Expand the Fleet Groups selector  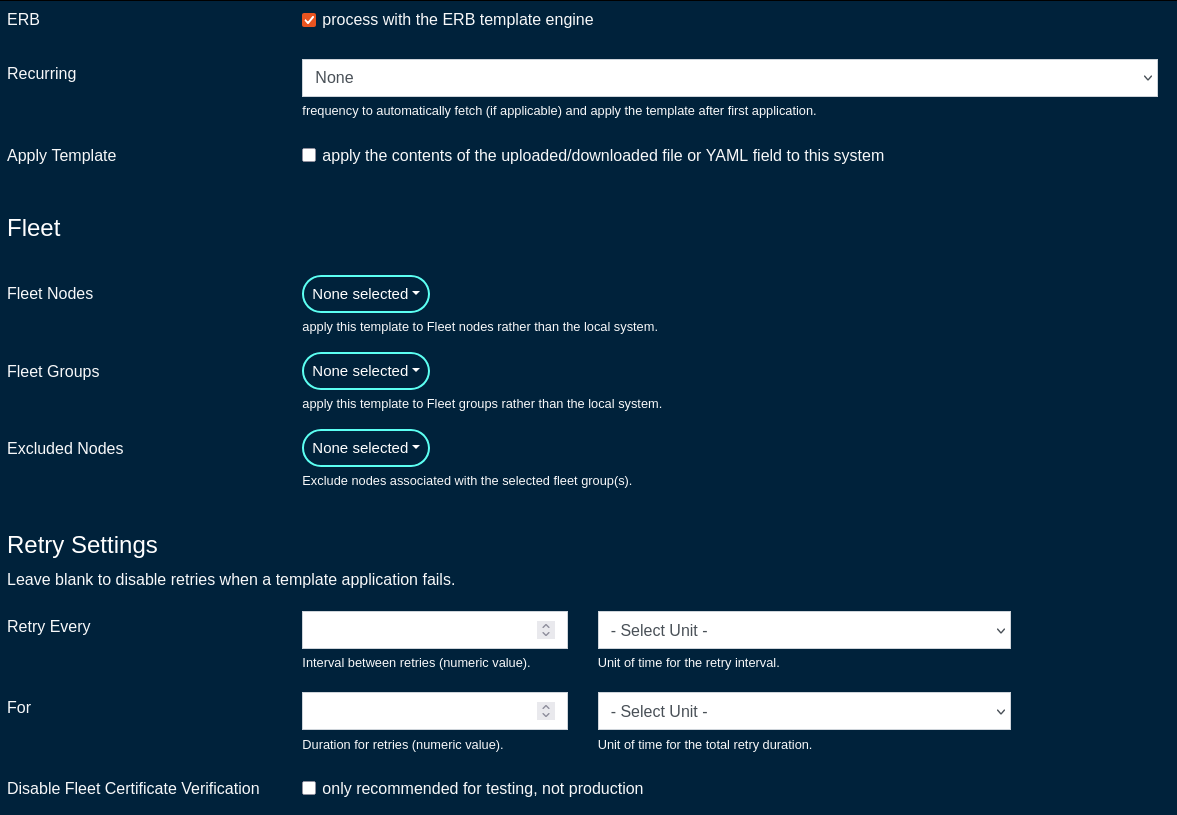pos(365,371)
